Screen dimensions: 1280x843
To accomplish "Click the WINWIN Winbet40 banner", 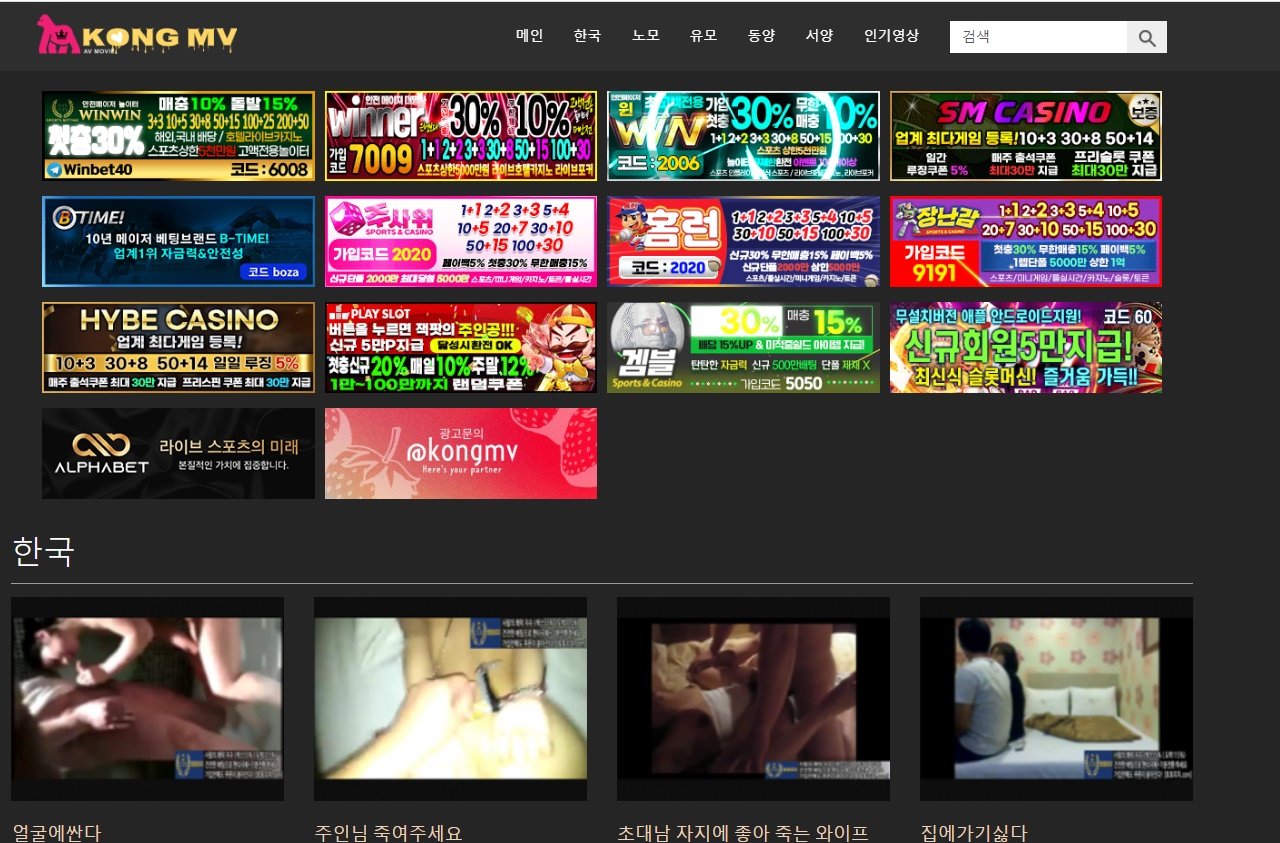I will (178, 136).
